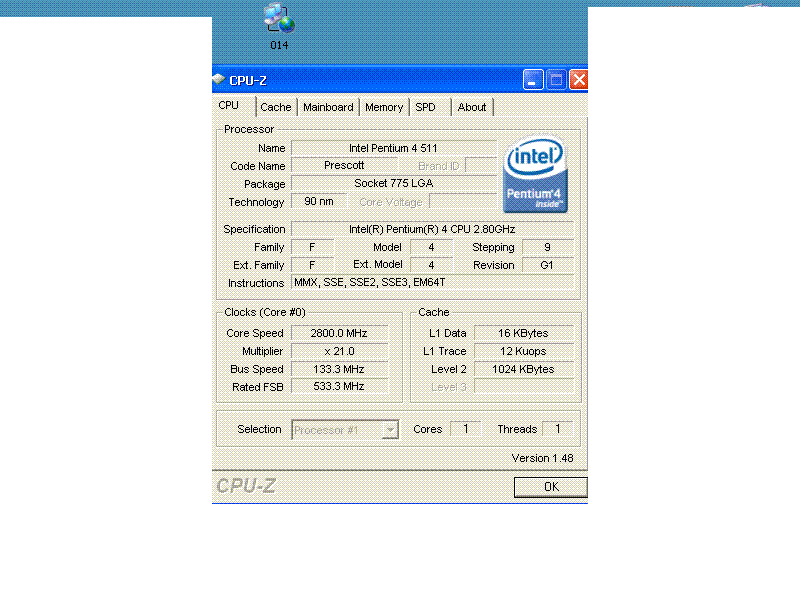Screen dimensions: 800x600
Task: Click the Instructions field MMX, SSE, SSE2
Action: pyautogui.click(x=432, y=282)
